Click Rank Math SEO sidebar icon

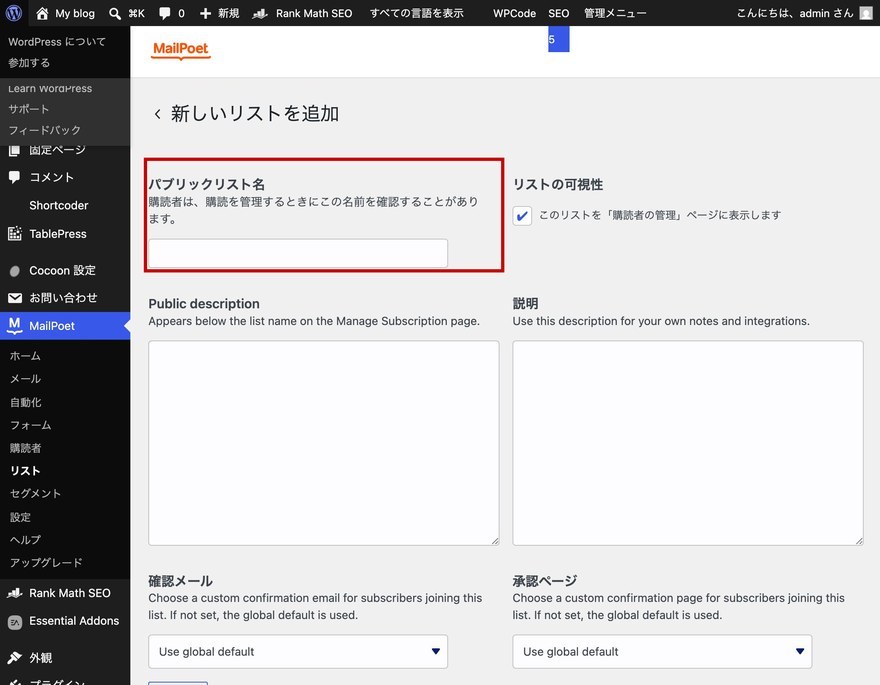click(x=15, y=593)
